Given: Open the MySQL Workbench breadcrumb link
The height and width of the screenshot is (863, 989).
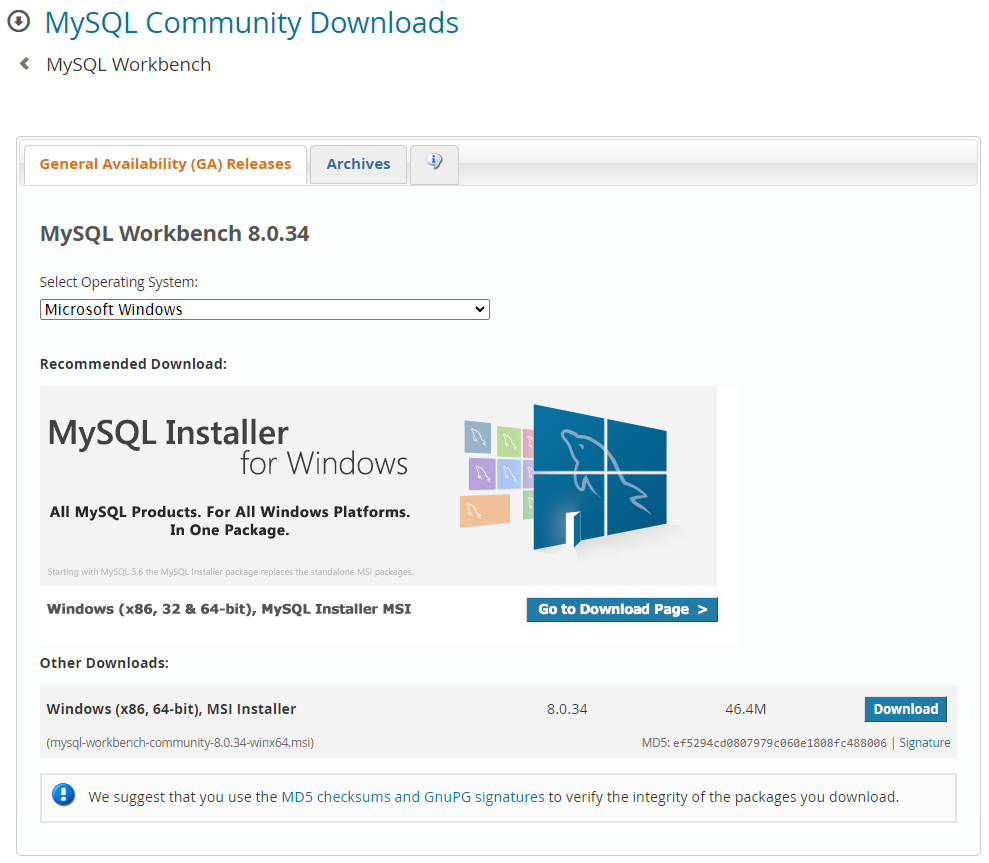Looking at the screenshot, I should point(128,65).
